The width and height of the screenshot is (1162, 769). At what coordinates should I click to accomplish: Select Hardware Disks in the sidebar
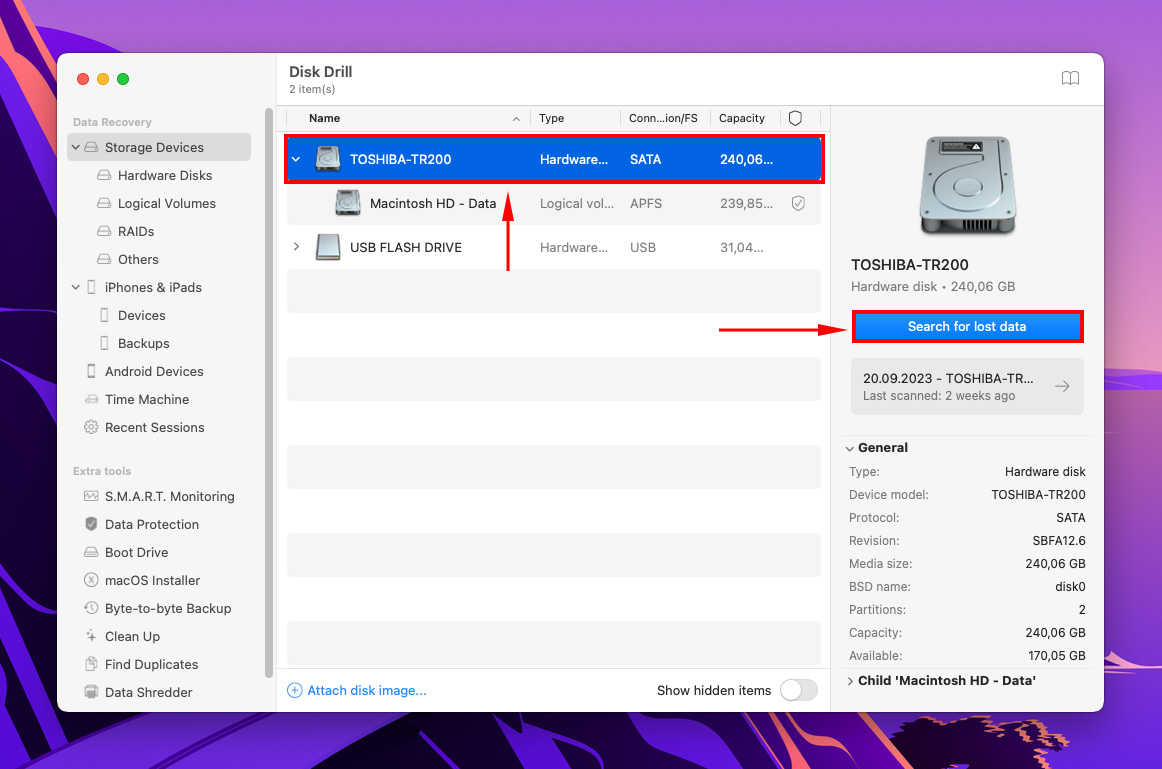165,176
